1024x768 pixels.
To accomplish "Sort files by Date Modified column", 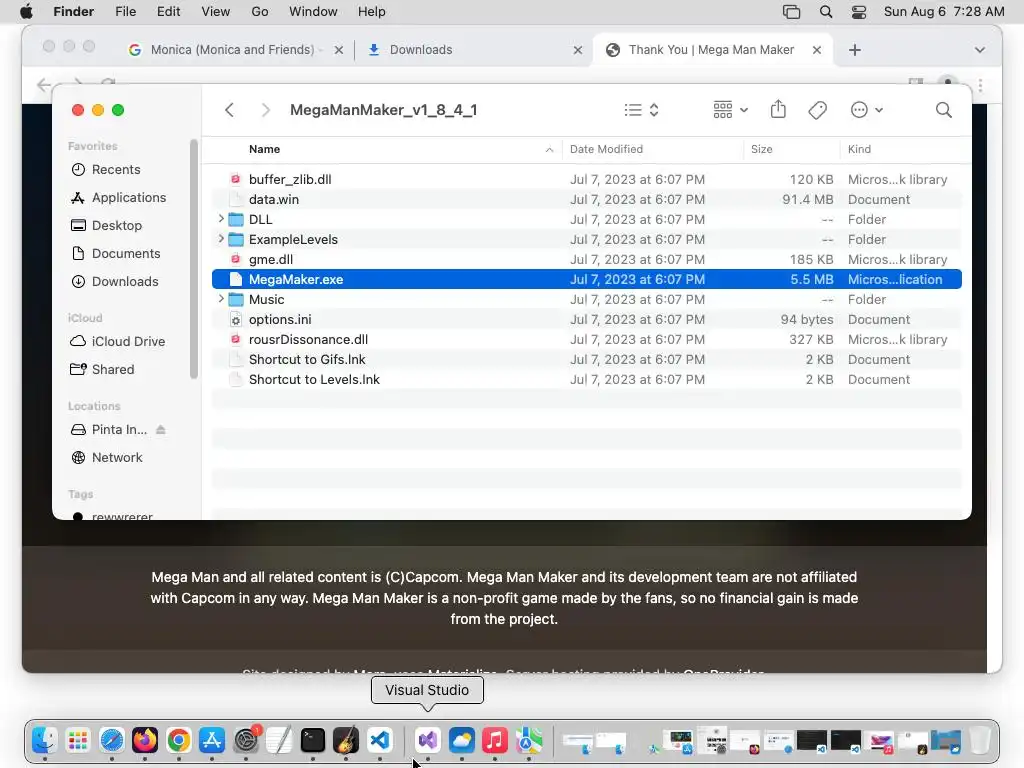I will click(x=606, y=149).
